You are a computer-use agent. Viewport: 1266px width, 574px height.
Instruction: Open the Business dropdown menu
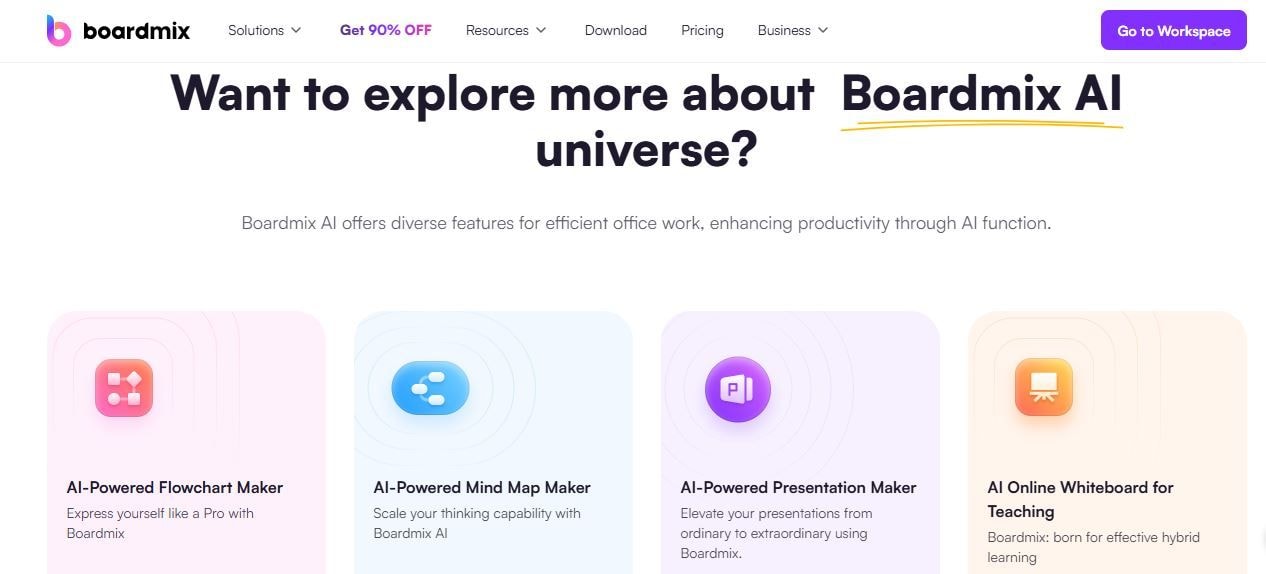(x=793, y=30)
